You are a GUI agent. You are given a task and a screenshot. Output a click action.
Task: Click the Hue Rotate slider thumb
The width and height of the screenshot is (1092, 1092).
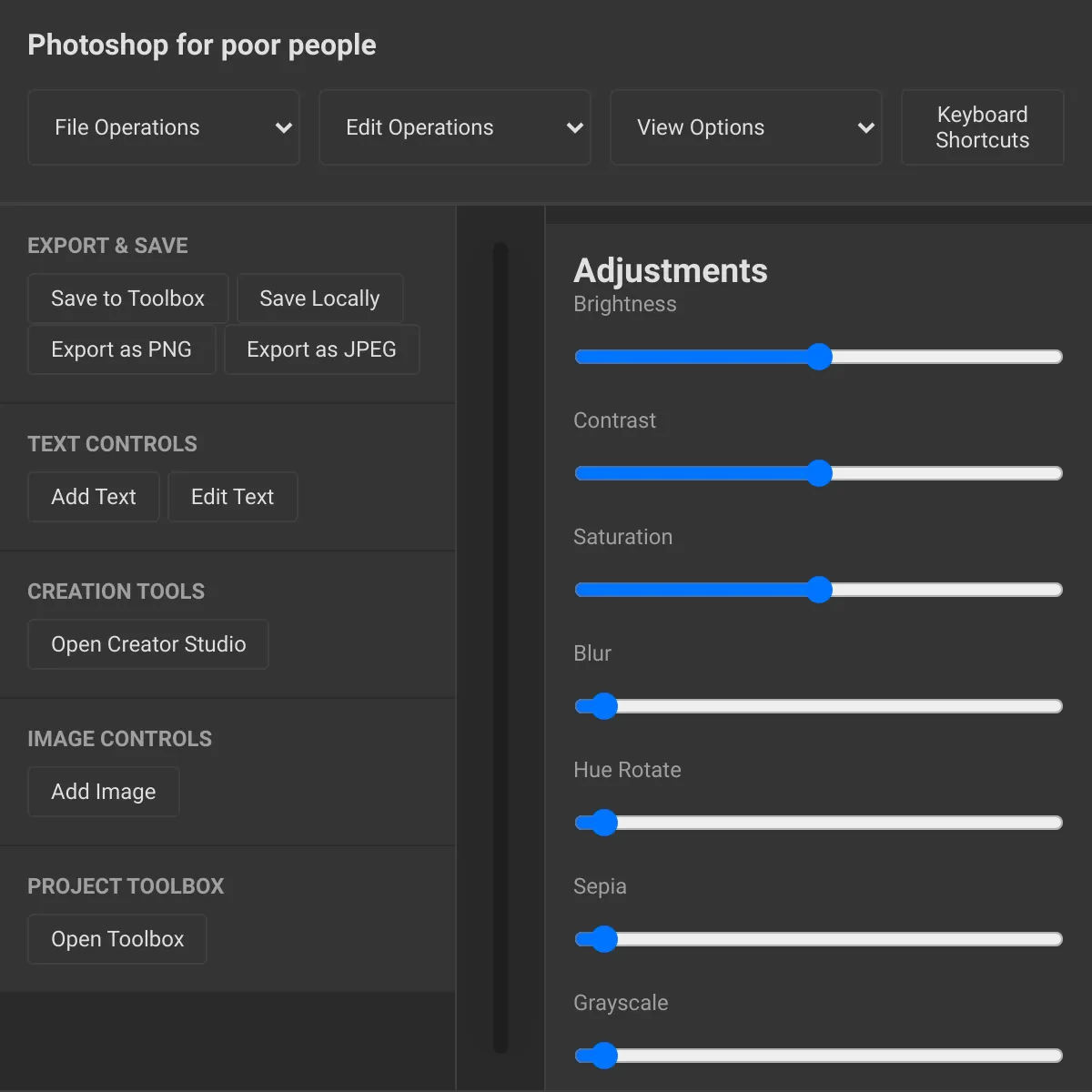coord(603,823)
